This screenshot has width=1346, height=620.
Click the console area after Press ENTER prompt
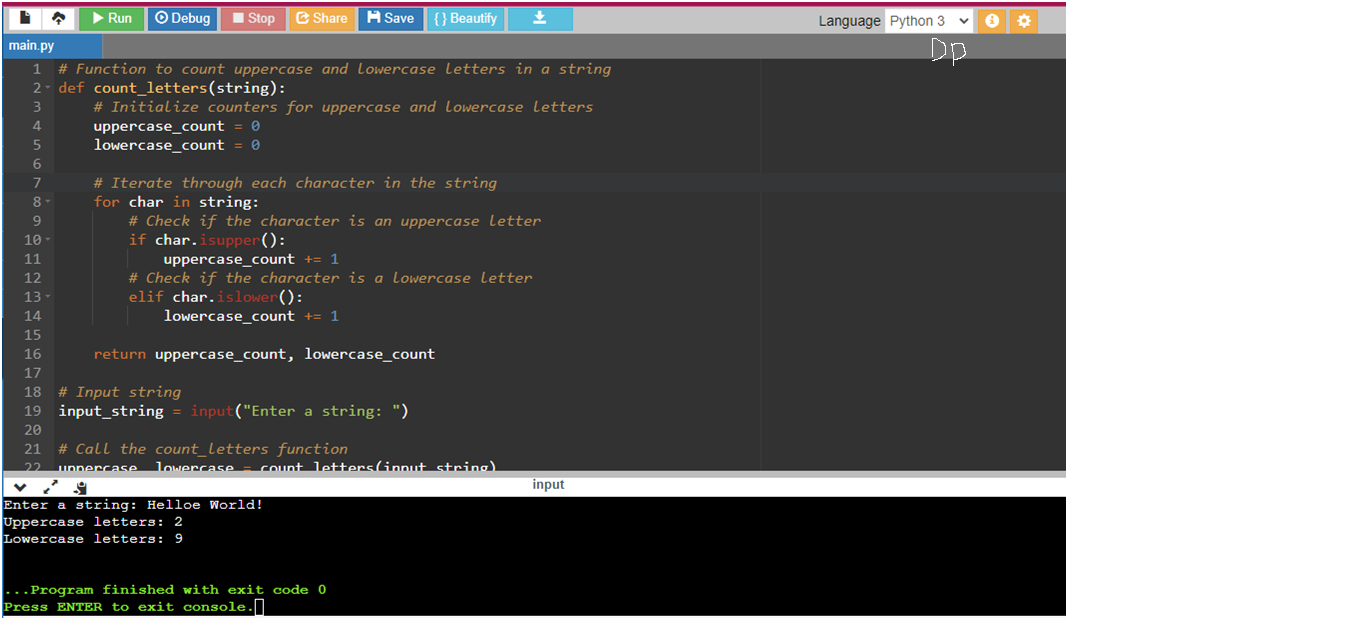click(x=260, y=606)
